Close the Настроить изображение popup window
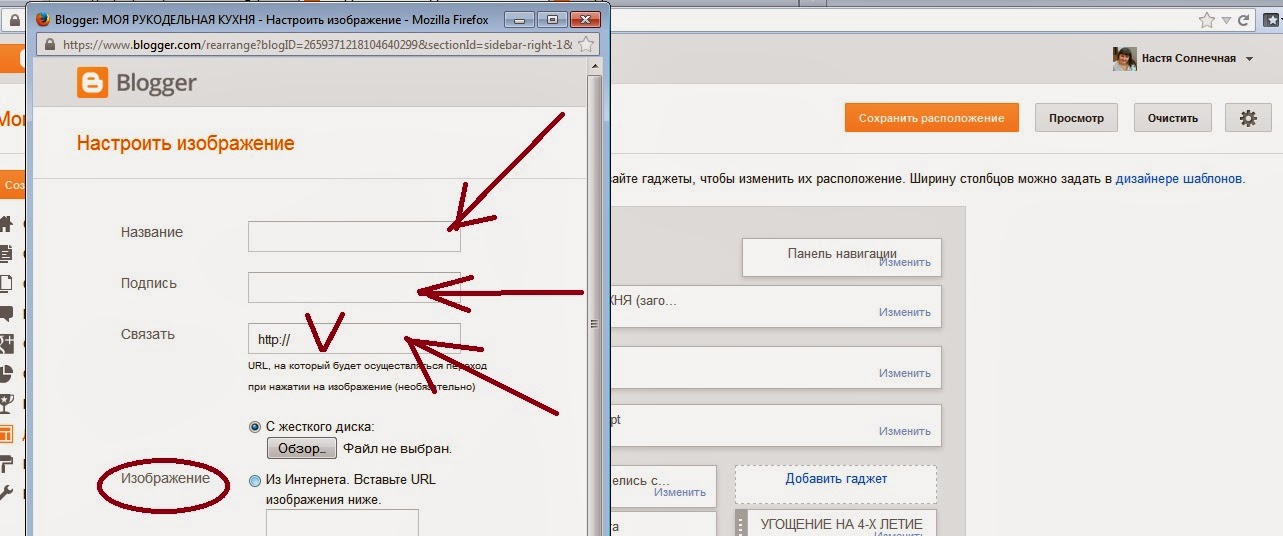This screenshot has width=1283, height=536. coord(583,18)
